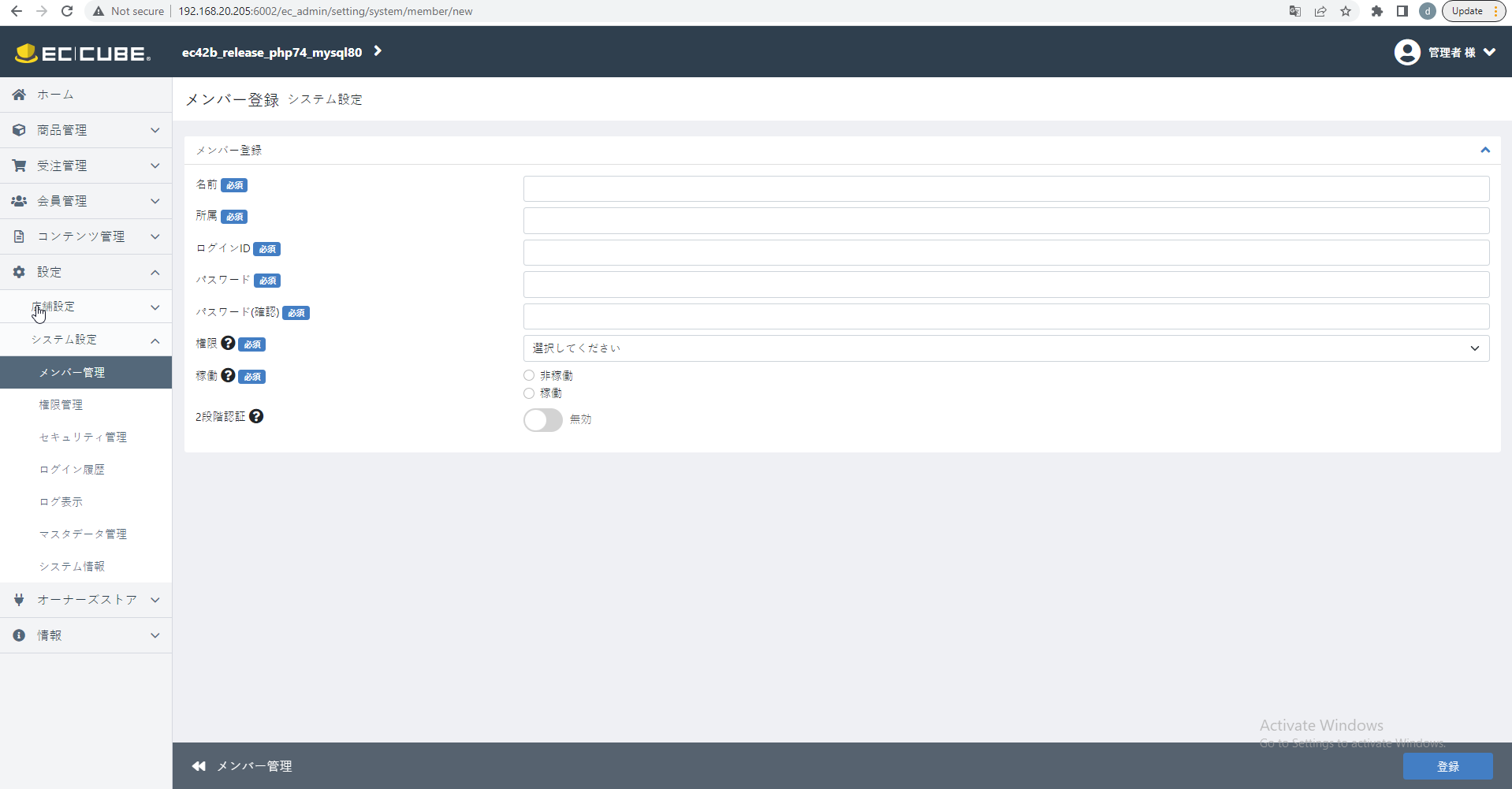
Task: Select the 受注管理 cart icon
Action: [18, 165]
